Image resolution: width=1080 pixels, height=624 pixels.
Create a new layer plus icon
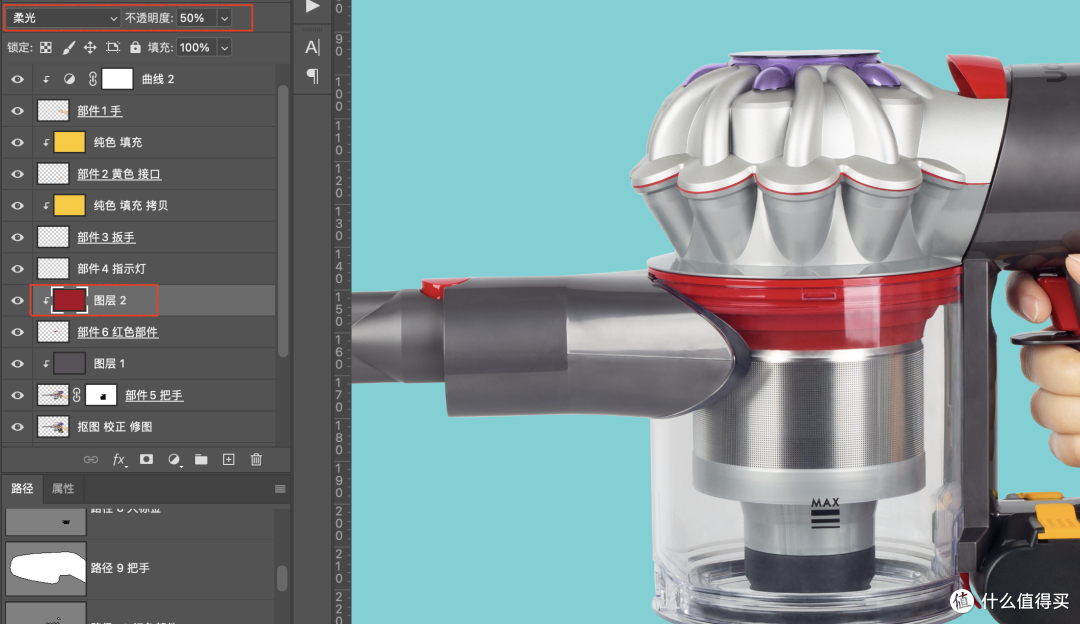click(229, 459)
